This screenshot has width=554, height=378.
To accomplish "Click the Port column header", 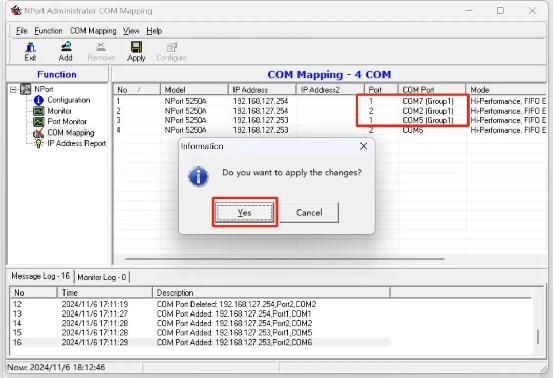I will (x=381, y=90).
